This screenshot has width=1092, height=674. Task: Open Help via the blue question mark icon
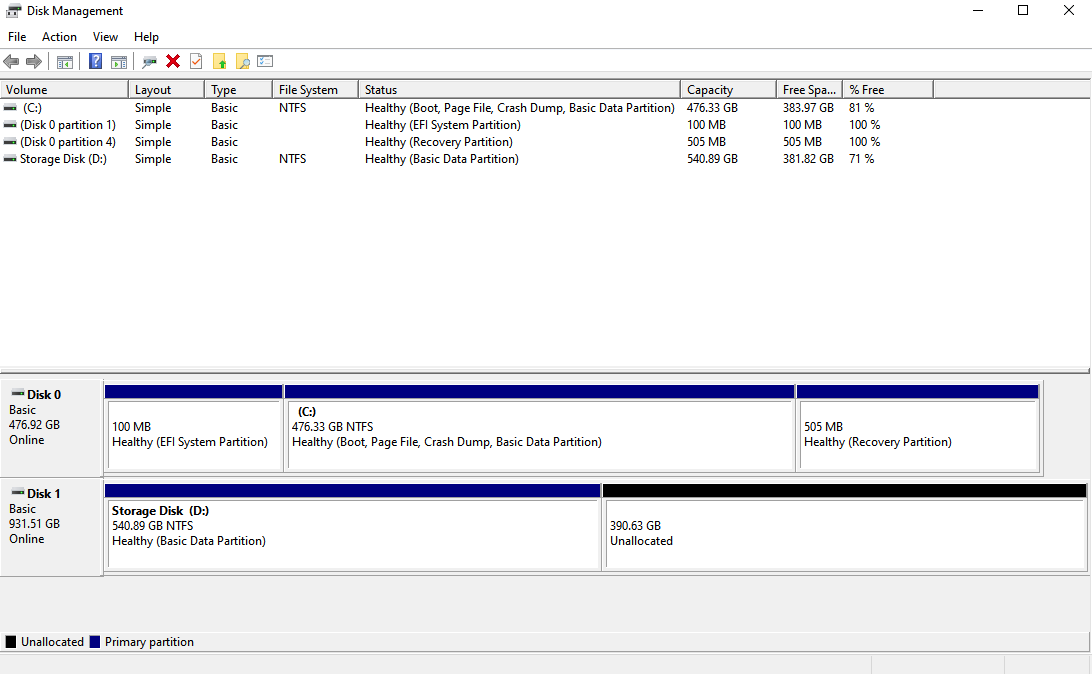click(95, 61)
